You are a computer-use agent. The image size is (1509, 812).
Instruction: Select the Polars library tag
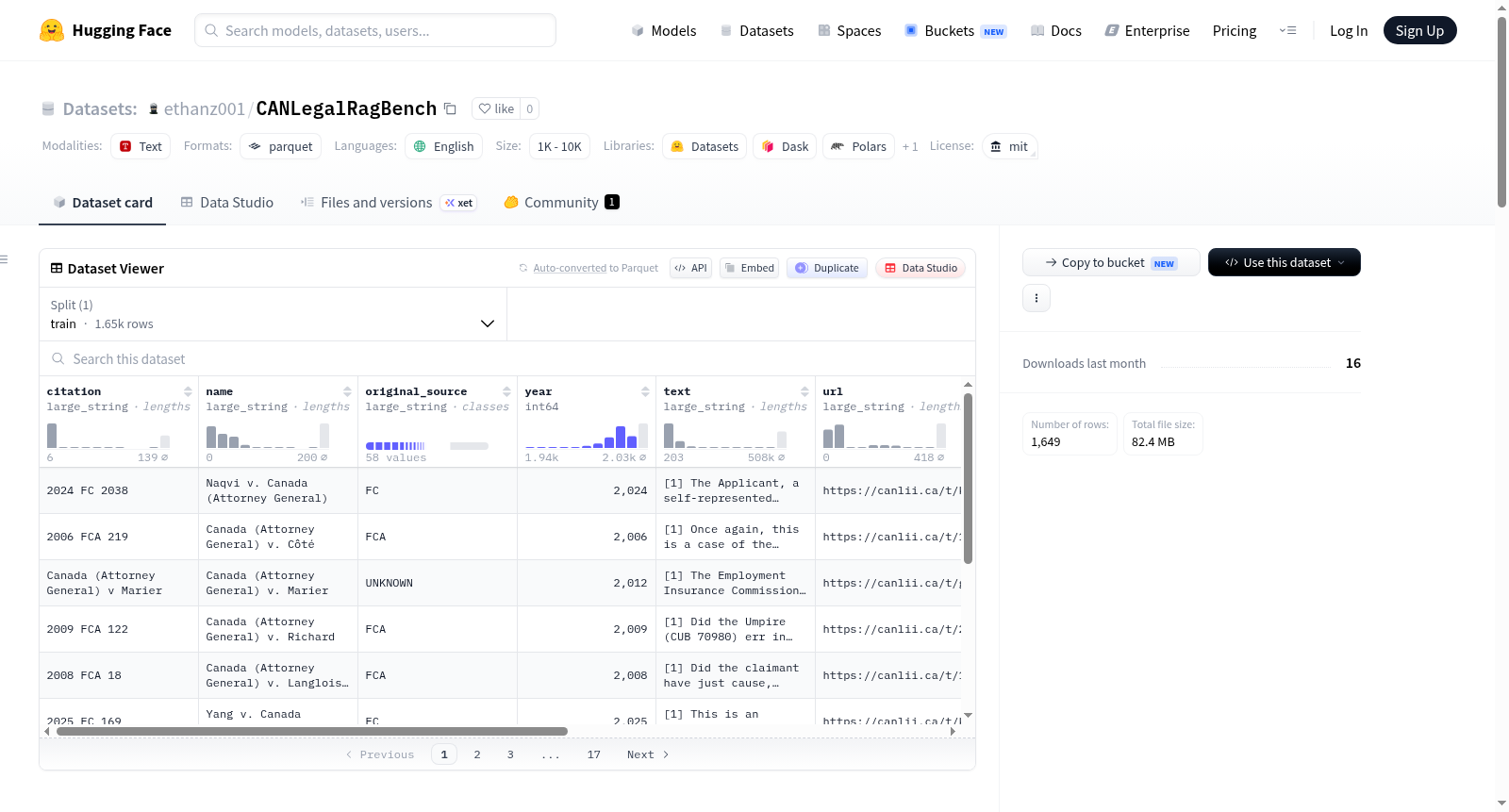(x=859, y=146)
